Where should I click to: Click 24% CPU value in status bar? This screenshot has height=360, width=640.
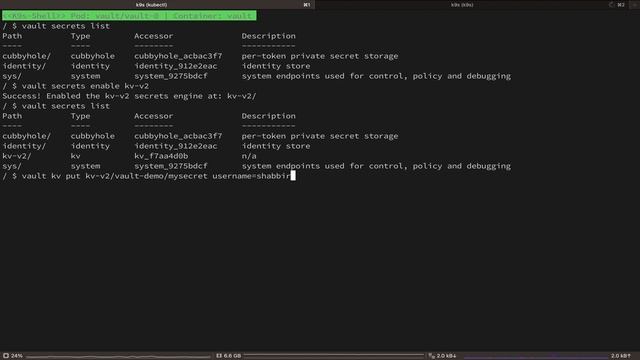pyautogui.click(x=17, y=356)
